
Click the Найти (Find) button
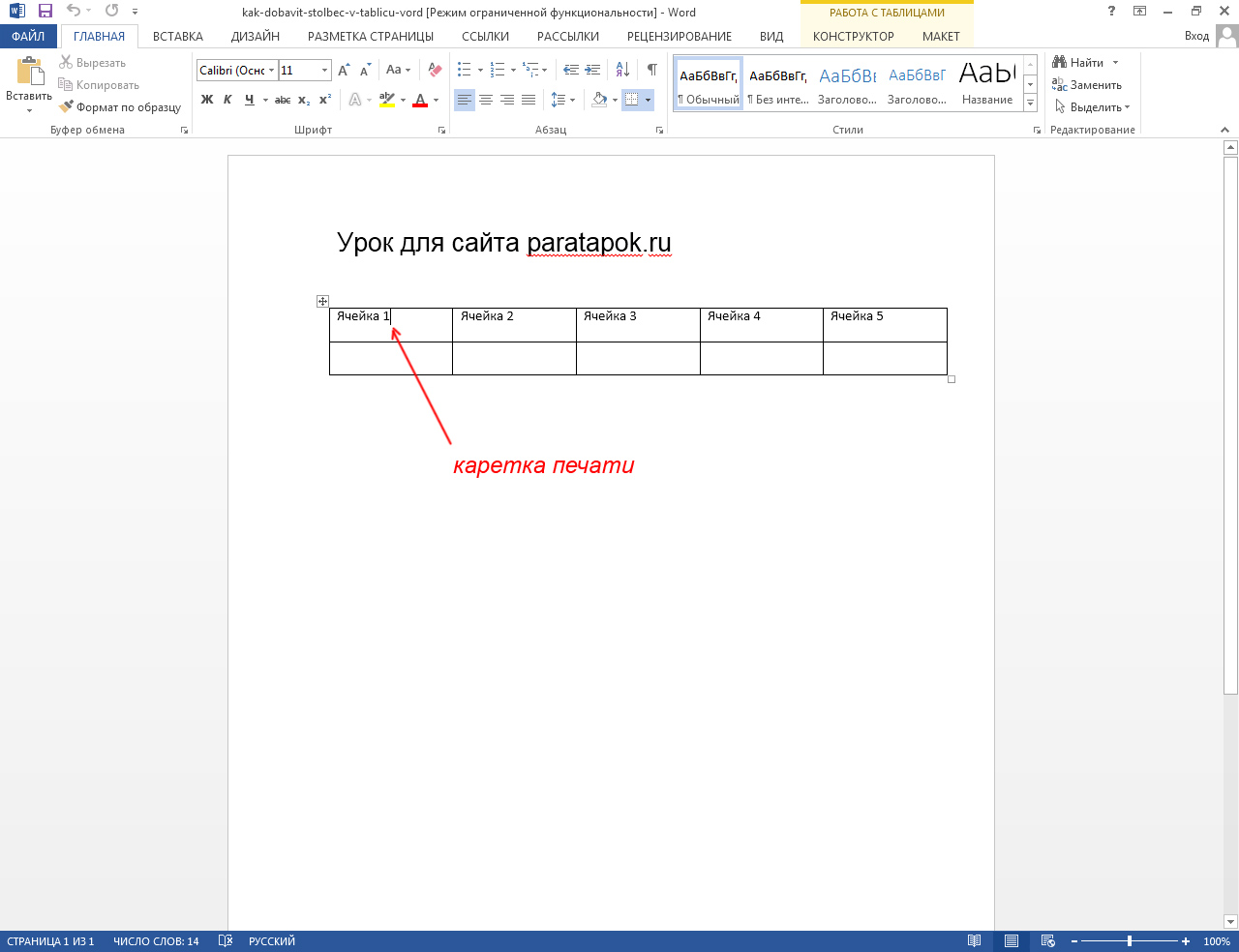tap(1079, 63)
